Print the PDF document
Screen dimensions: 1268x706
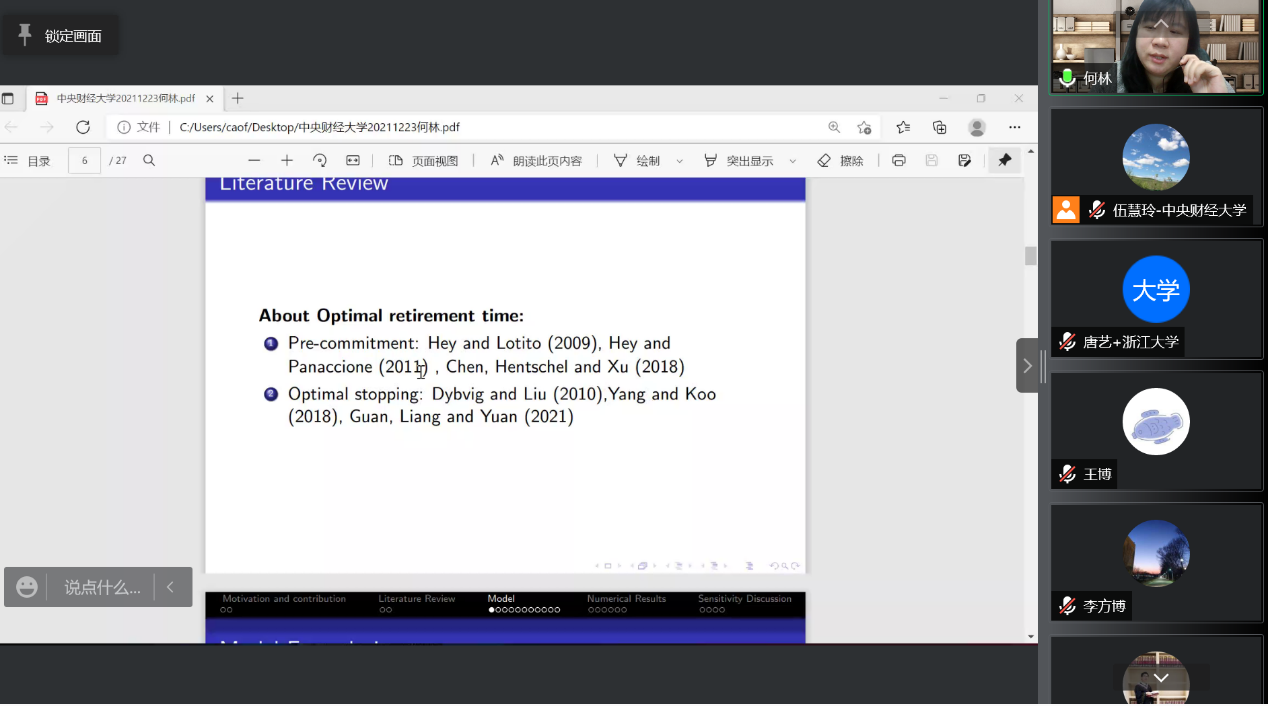899,161
